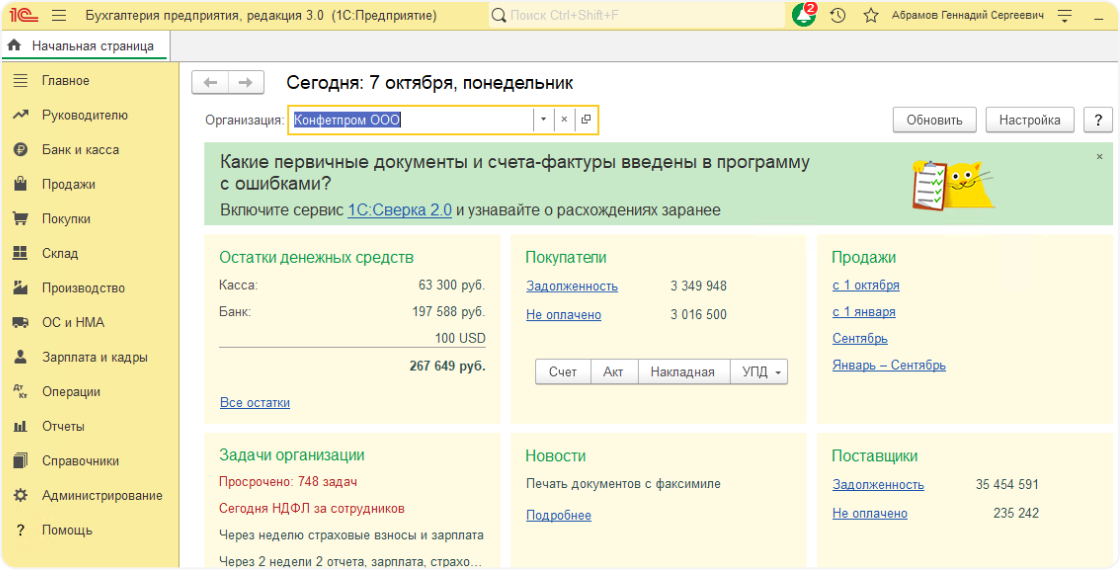Open notifications bell with badge 2
Viewport: 1120px width, 570px height.
click(x=804, y=14)
